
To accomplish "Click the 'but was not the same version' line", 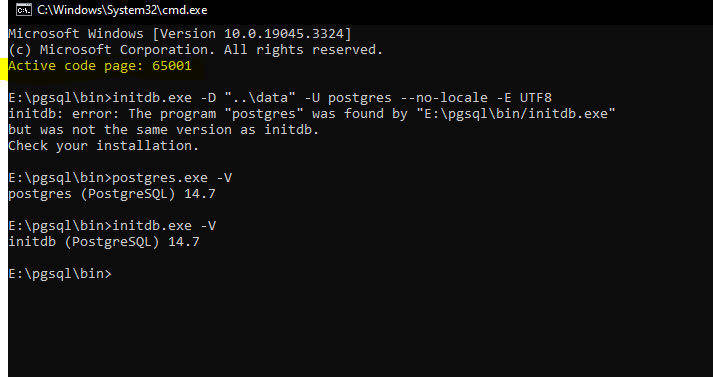I will [x=164, y=130].
